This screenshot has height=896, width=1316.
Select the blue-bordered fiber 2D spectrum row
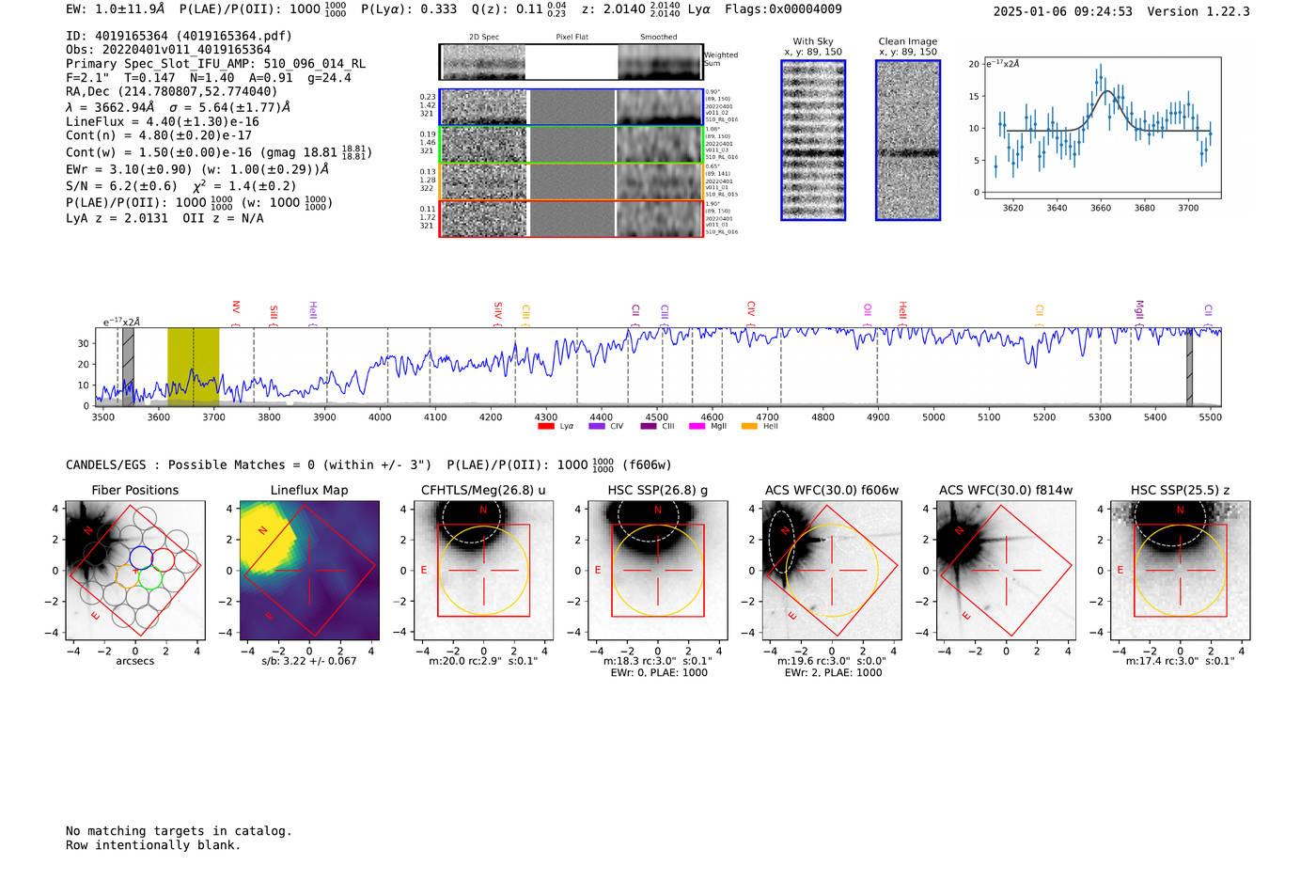[572, 107]
